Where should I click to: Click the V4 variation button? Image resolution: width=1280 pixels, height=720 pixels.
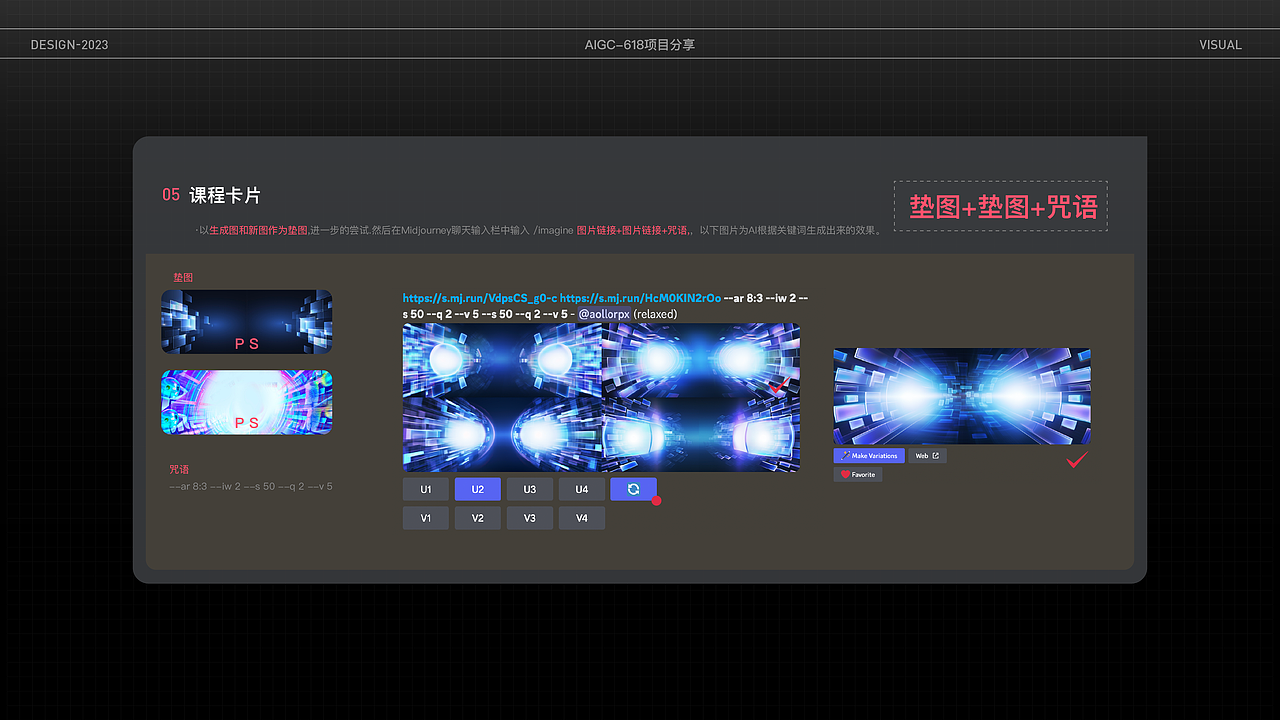click(x=582, y=518)
